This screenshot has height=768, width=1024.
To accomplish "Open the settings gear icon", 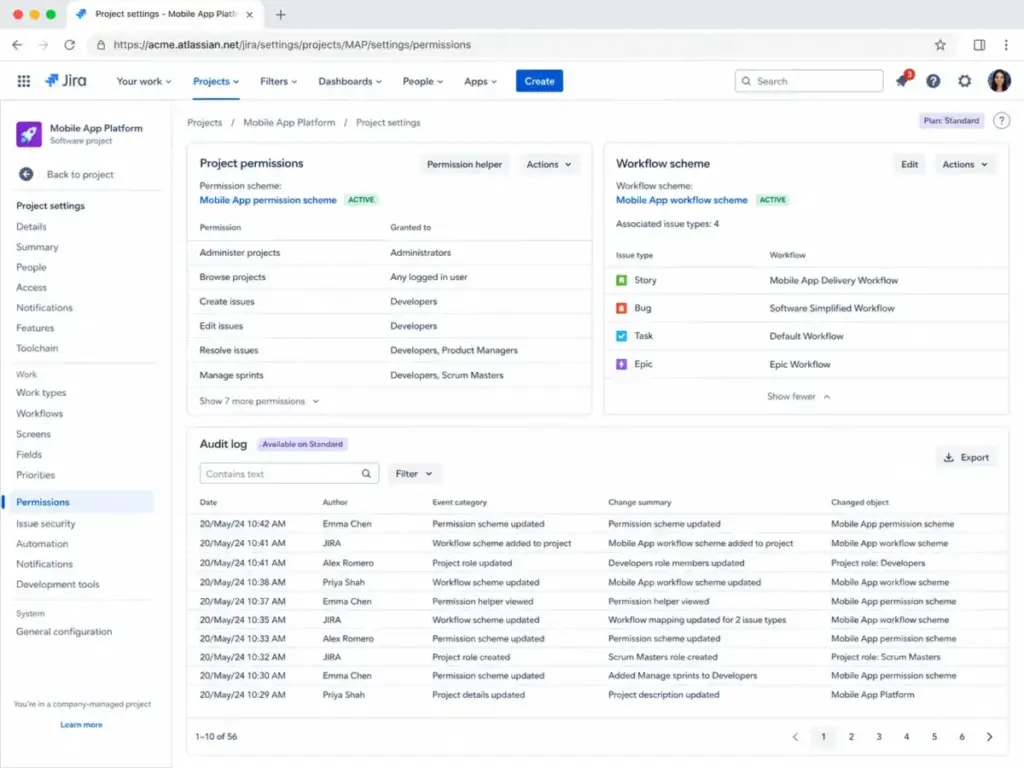I will click(965, 81).
